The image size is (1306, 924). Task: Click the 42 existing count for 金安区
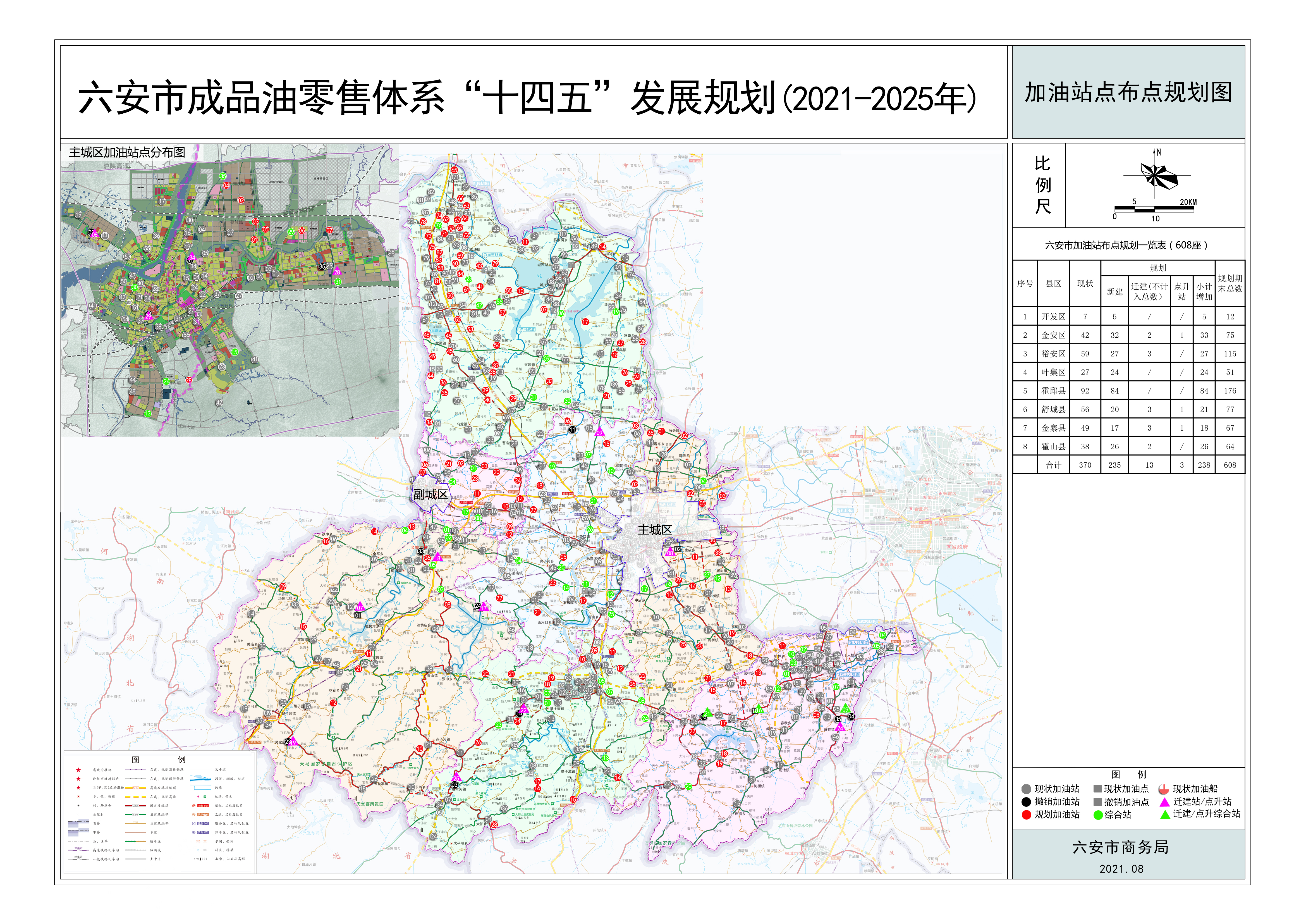coord(1085,336)
